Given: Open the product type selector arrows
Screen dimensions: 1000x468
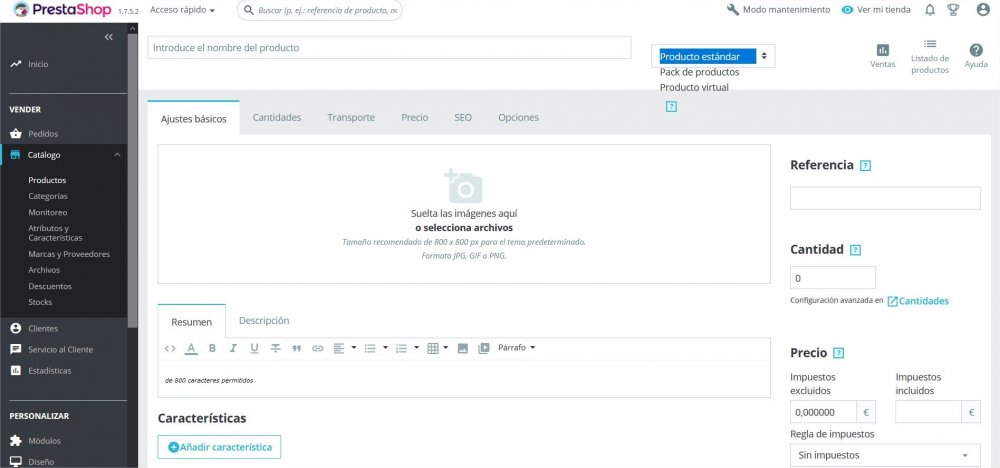Looking at the screenshot, I should point(764,57).
